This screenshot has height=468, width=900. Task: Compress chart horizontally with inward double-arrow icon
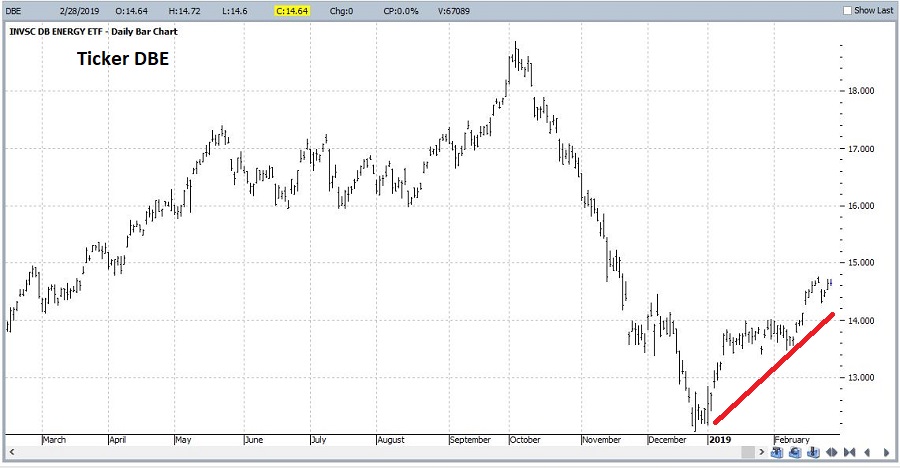pyautogui.click(x=849, y=452)
